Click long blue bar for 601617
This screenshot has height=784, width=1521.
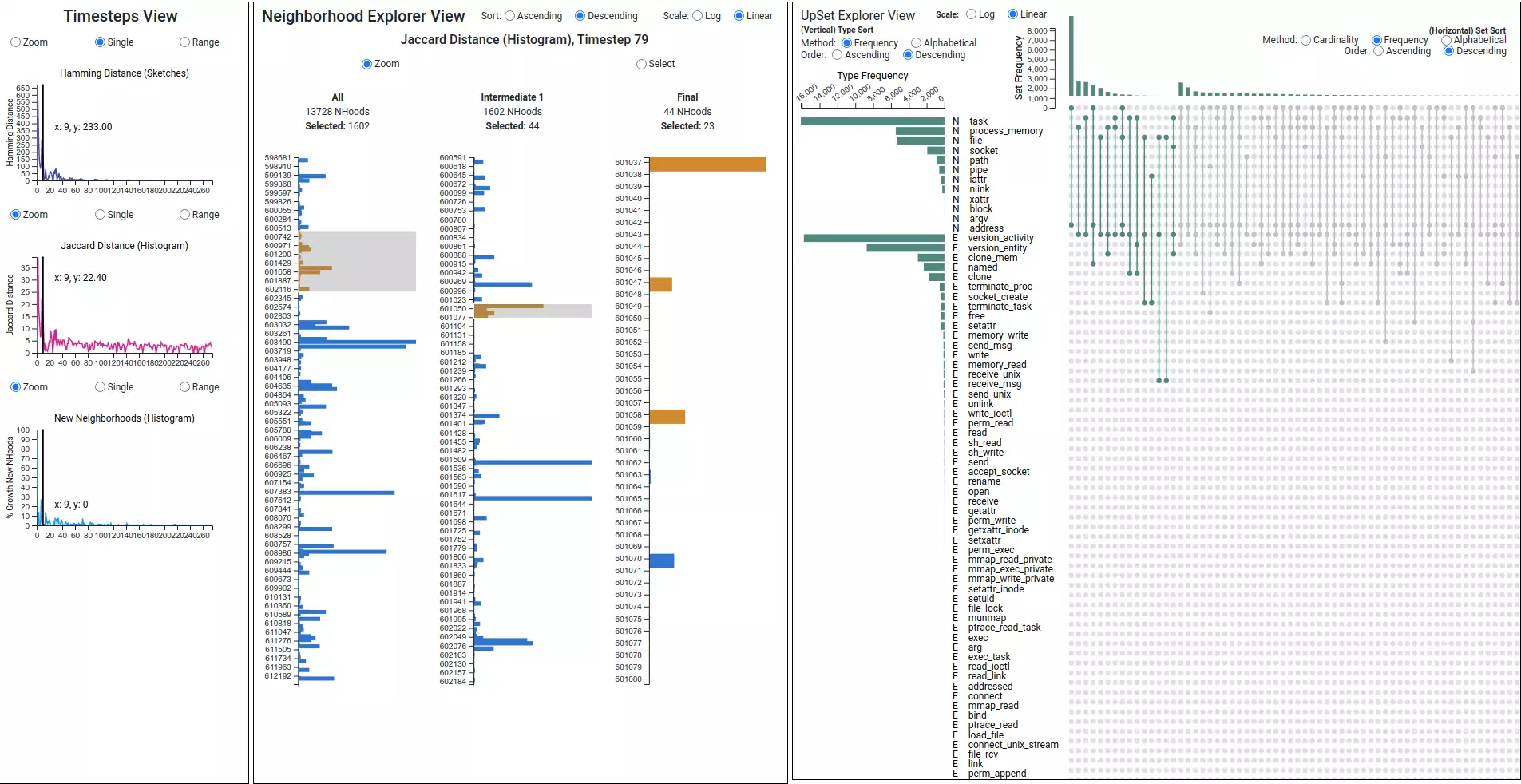pyautogui.click(x=533, y=498)
